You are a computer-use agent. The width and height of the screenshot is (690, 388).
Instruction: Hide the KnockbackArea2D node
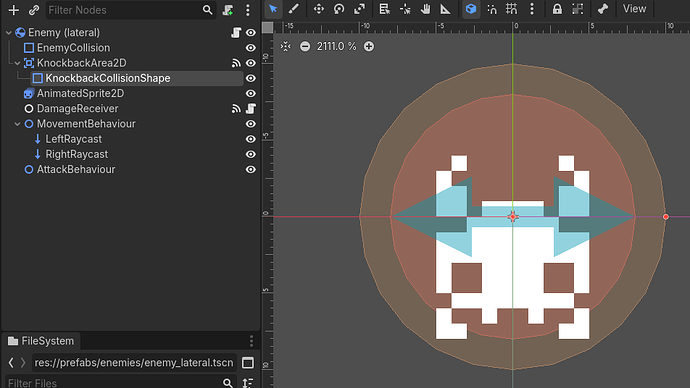click(251, 63)
